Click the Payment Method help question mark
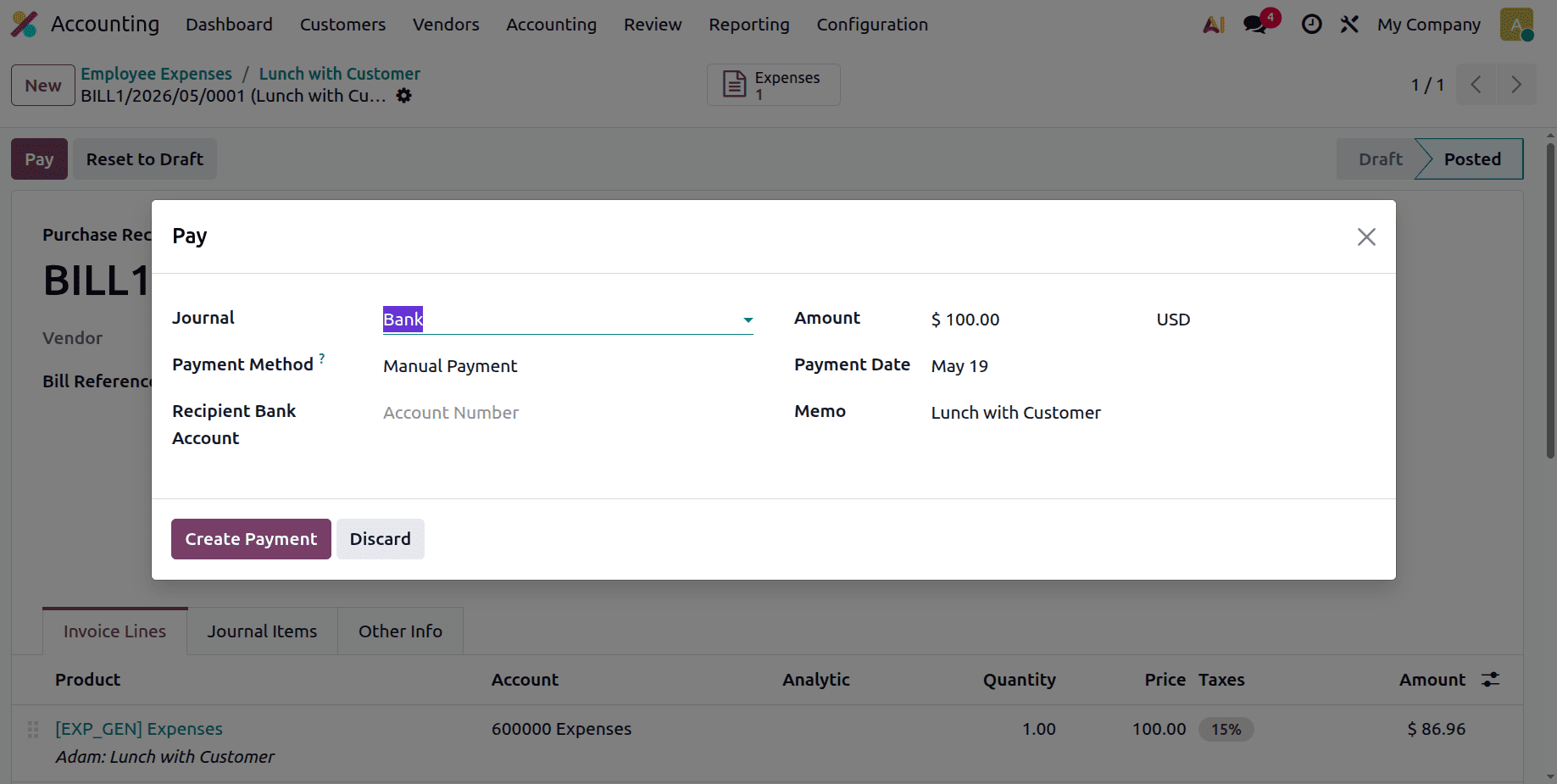 click(x=322, y=359)
